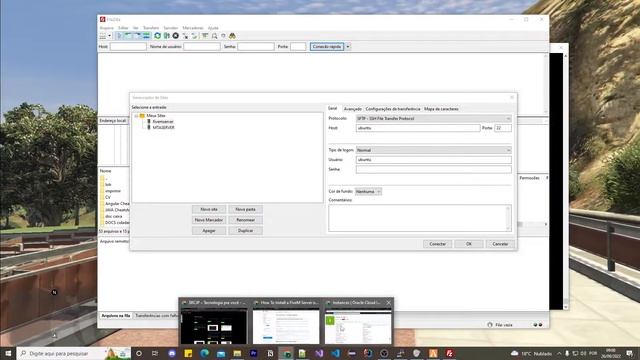Open the Conexão rápida history dropdown arrow
The width and height of the screenshot is (640, 360).
(x=348, y=47)
